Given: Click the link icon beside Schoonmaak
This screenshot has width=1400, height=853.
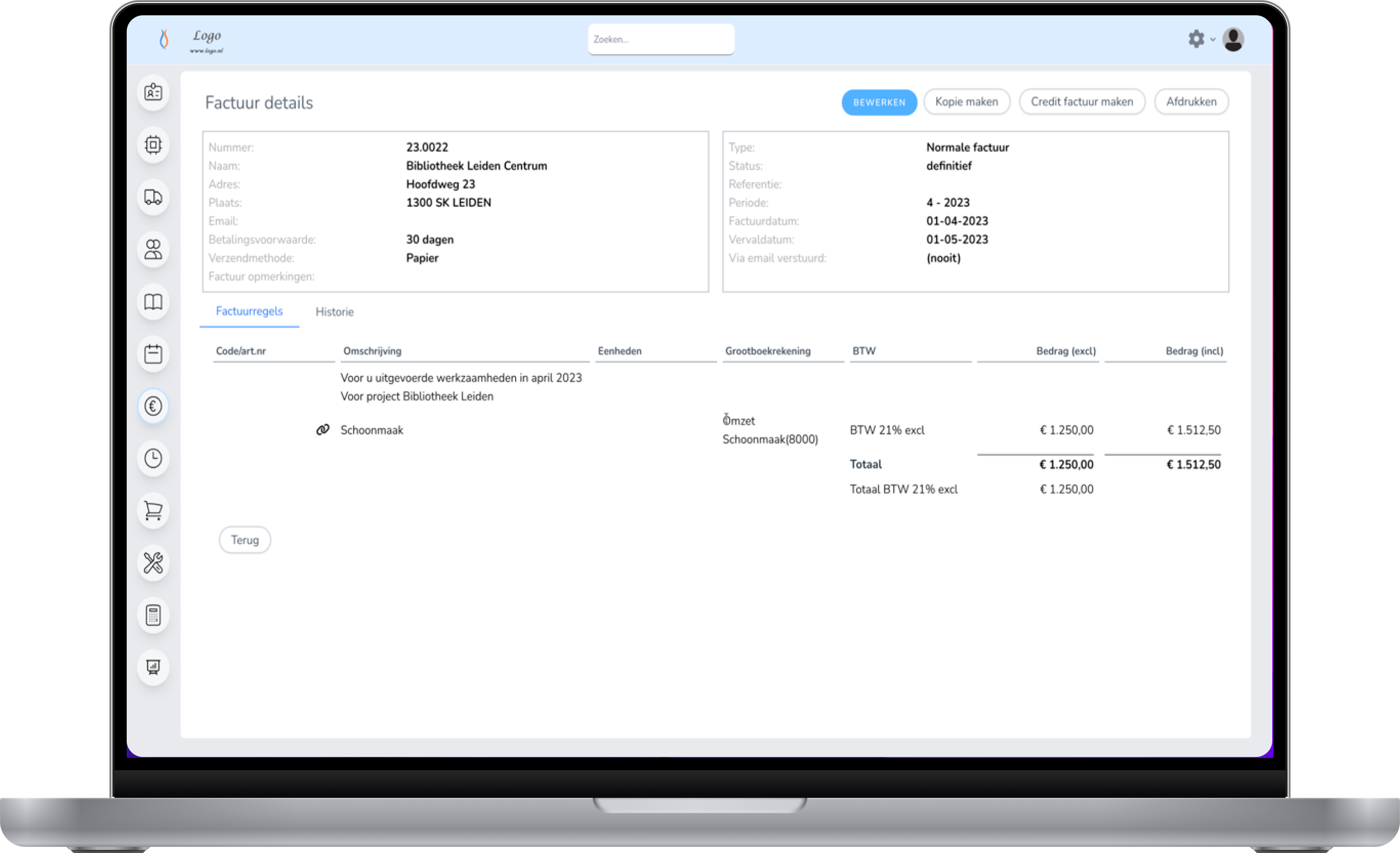Looking at the screenshot, I should [323, 430].
